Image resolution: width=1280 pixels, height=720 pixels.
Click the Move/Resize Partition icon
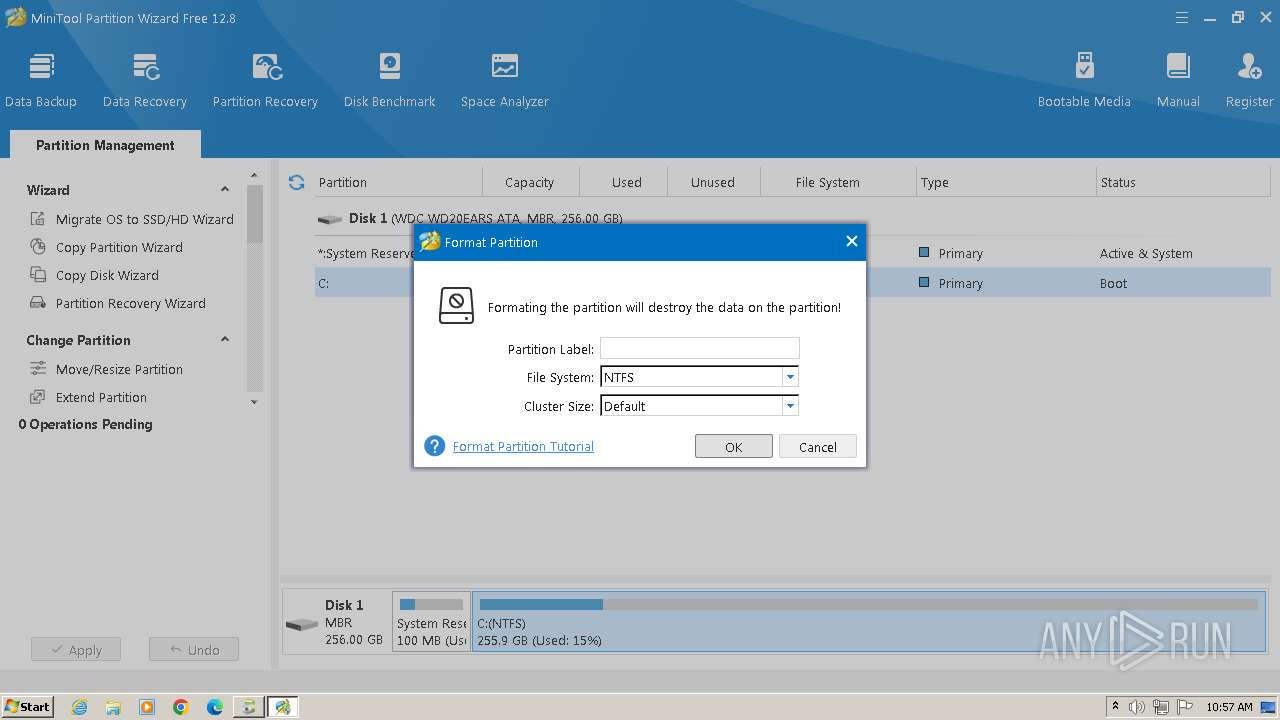[x=38, y=369]
